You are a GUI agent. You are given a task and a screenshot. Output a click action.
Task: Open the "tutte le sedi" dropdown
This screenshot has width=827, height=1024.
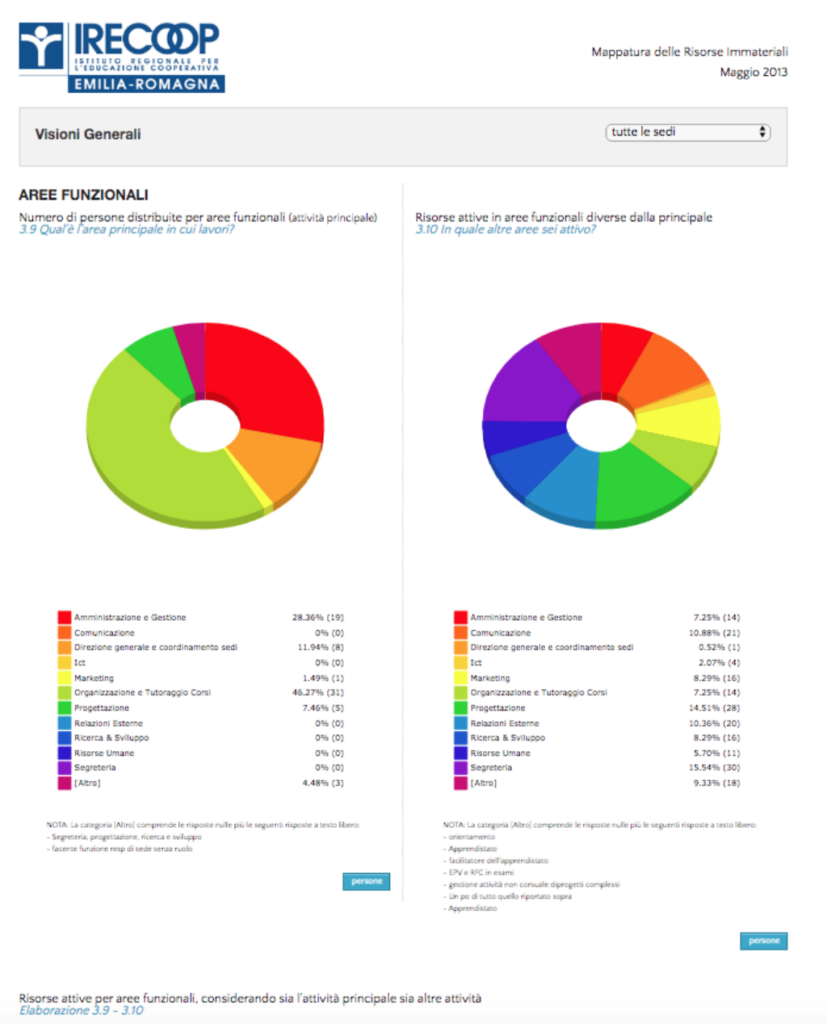(x=688, y=132)
